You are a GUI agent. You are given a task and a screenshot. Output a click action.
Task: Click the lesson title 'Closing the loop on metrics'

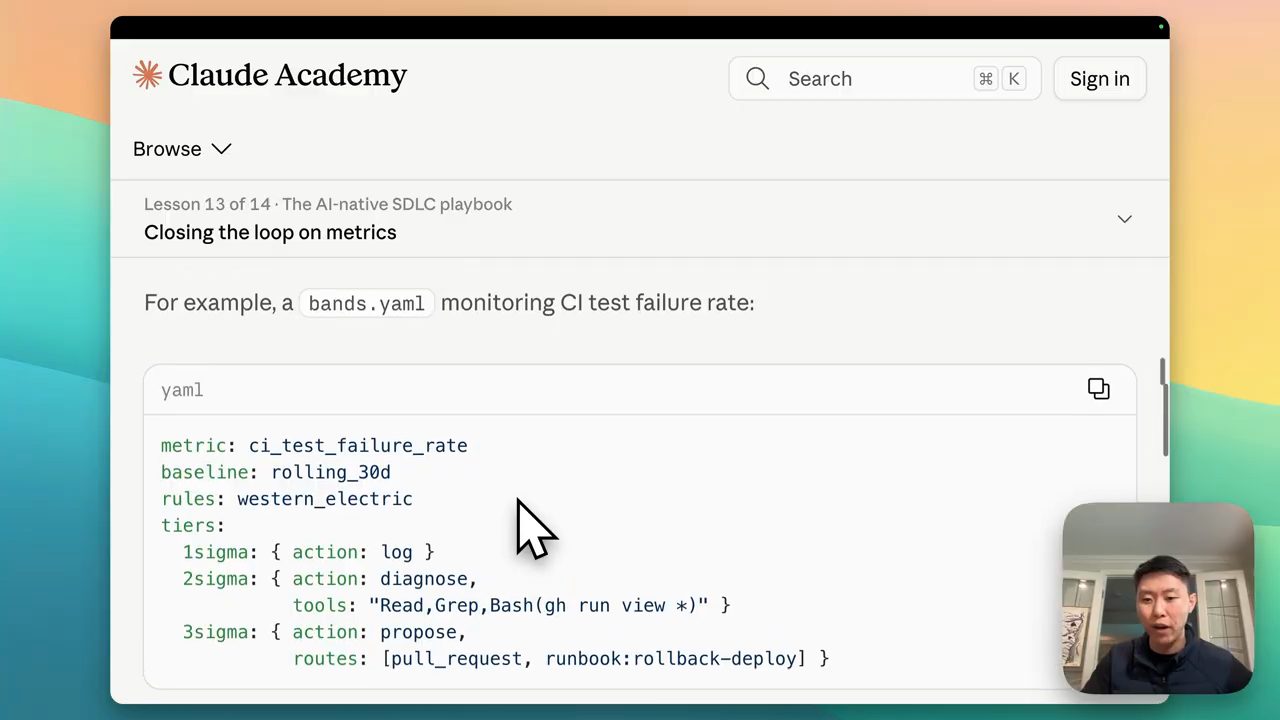pos(270,232)
